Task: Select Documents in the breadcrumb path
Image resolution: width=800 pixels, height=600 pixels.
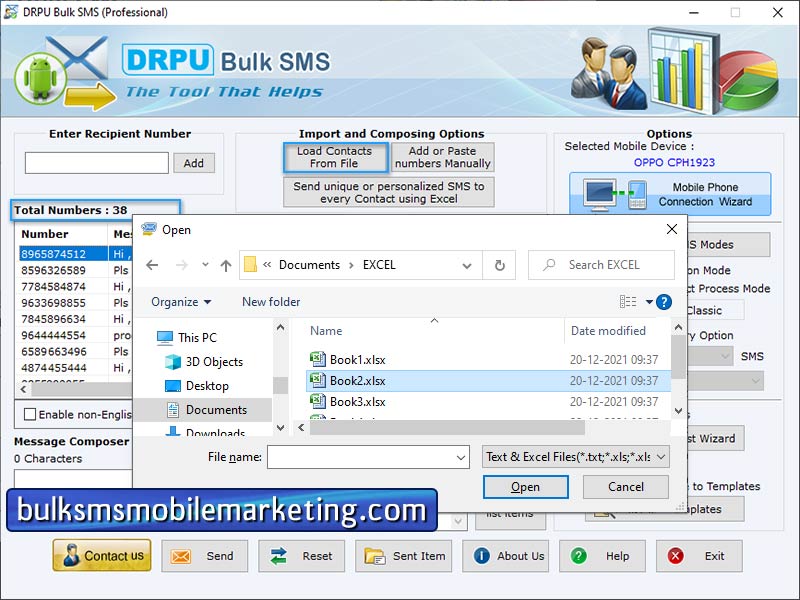Action: 312,265
